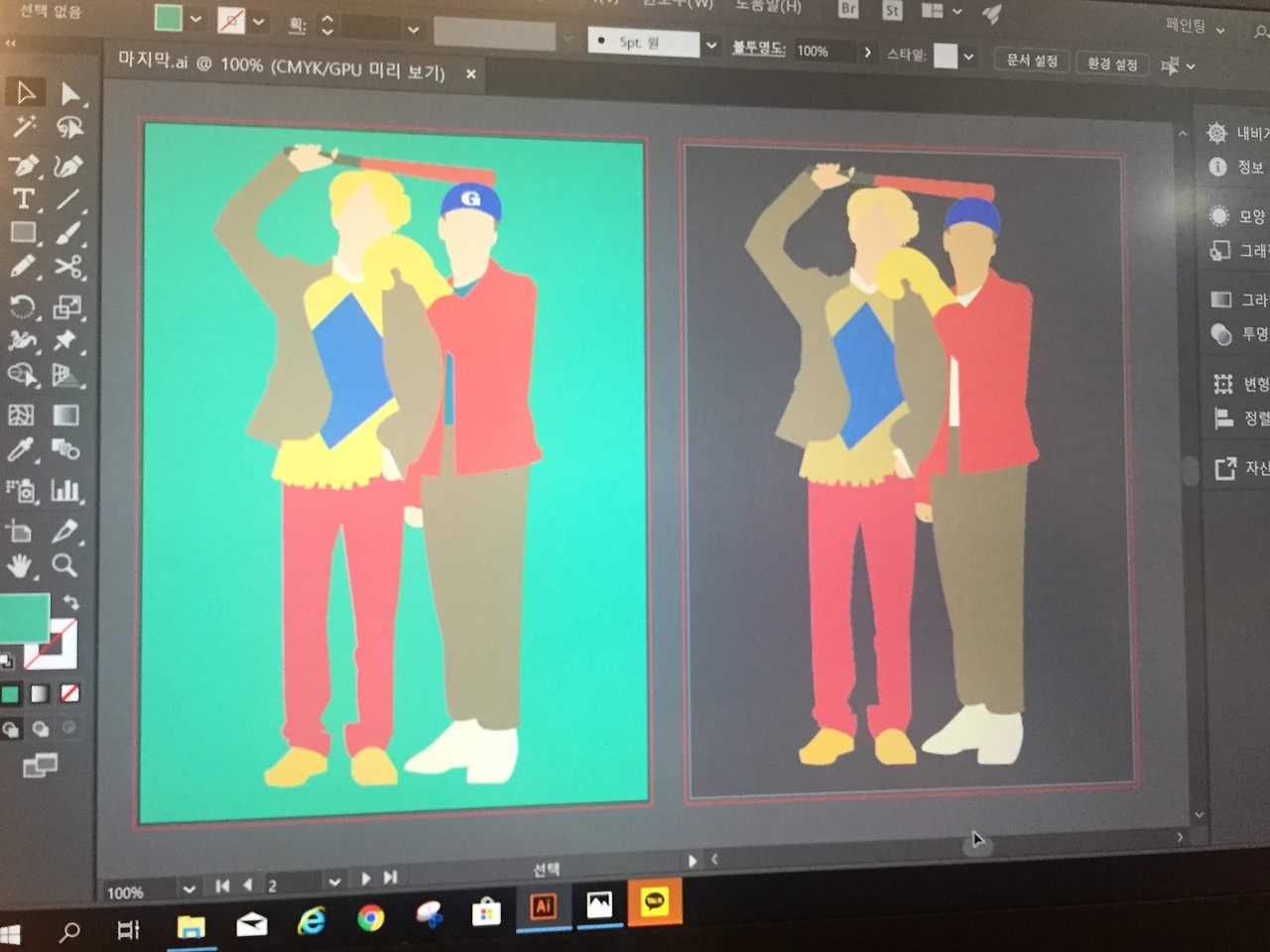This screenshot has width=1270, height=952.
Task: Open the 변형 panel
Action: click(x=1242, y=383)
